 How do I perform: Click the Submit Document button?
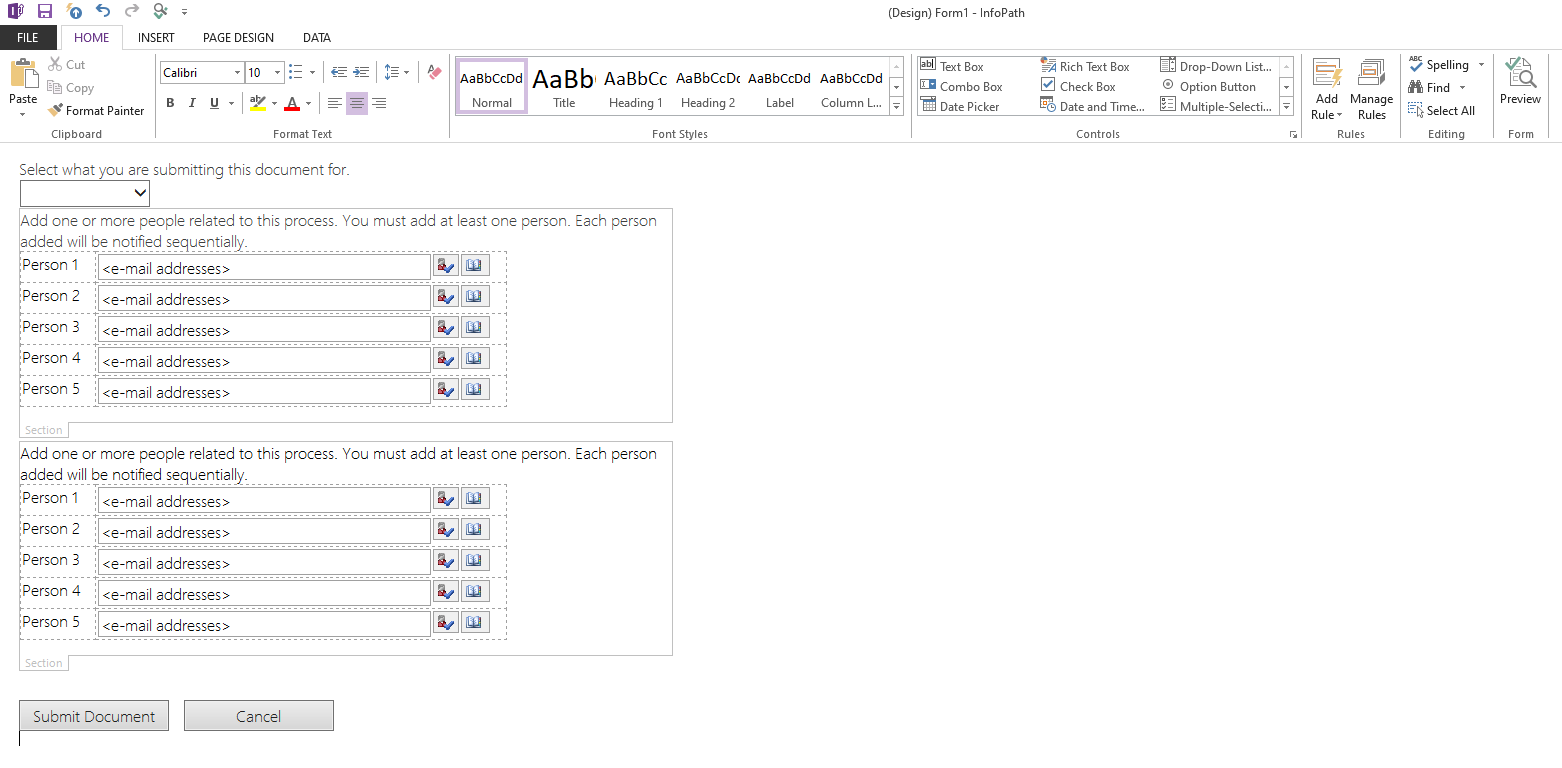pyautogui.click(x=93, y=715)
